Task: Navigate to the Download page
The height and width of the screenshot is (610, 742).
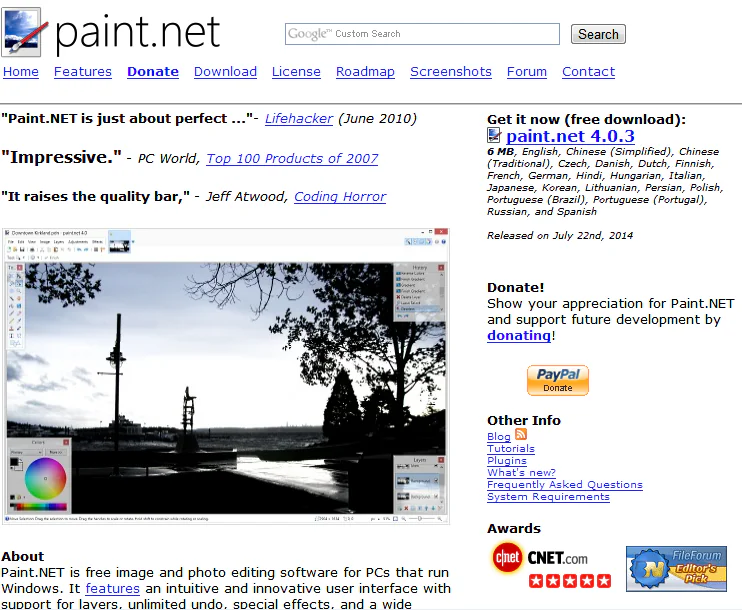Action: coord(225,72)
